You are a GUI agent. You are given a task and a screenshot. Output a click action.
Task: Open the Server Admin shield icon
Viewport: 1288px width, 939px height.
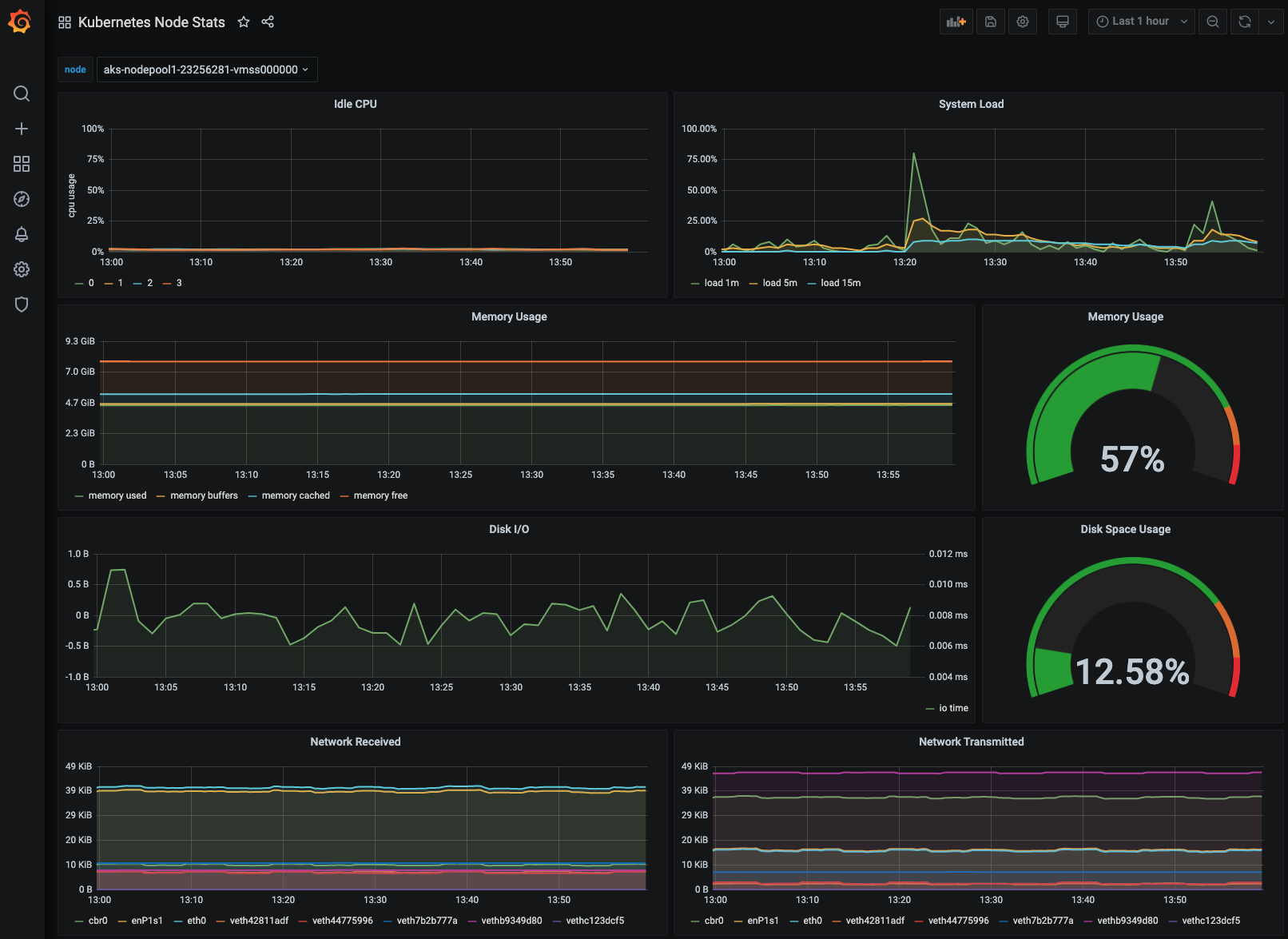coord(22,304)
